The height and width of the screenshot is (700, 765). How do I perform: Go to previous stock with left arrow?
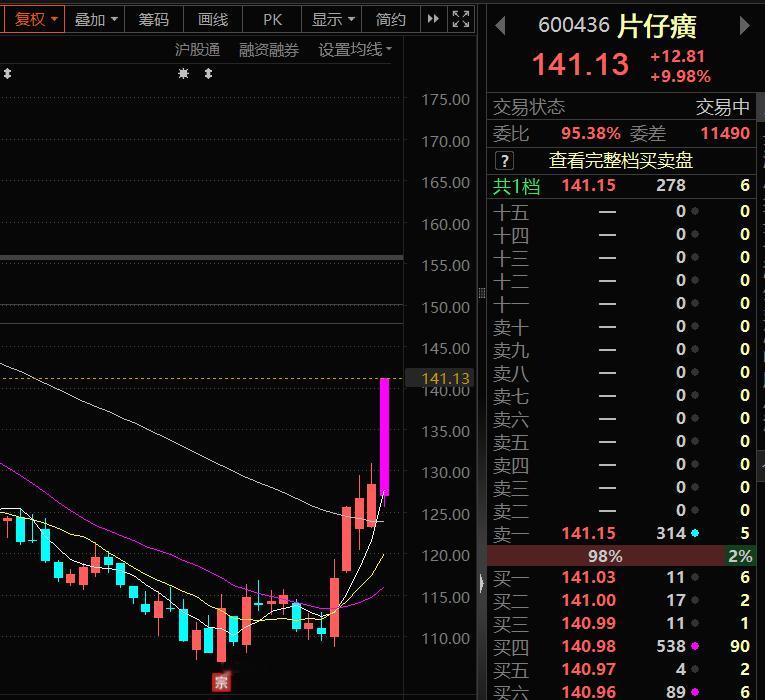(500, 25)
